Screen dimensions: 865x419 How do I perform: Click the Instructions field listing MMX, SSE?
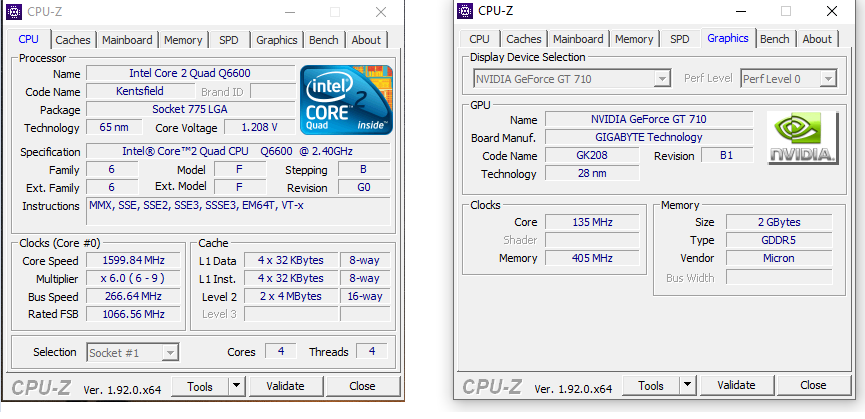238,212
